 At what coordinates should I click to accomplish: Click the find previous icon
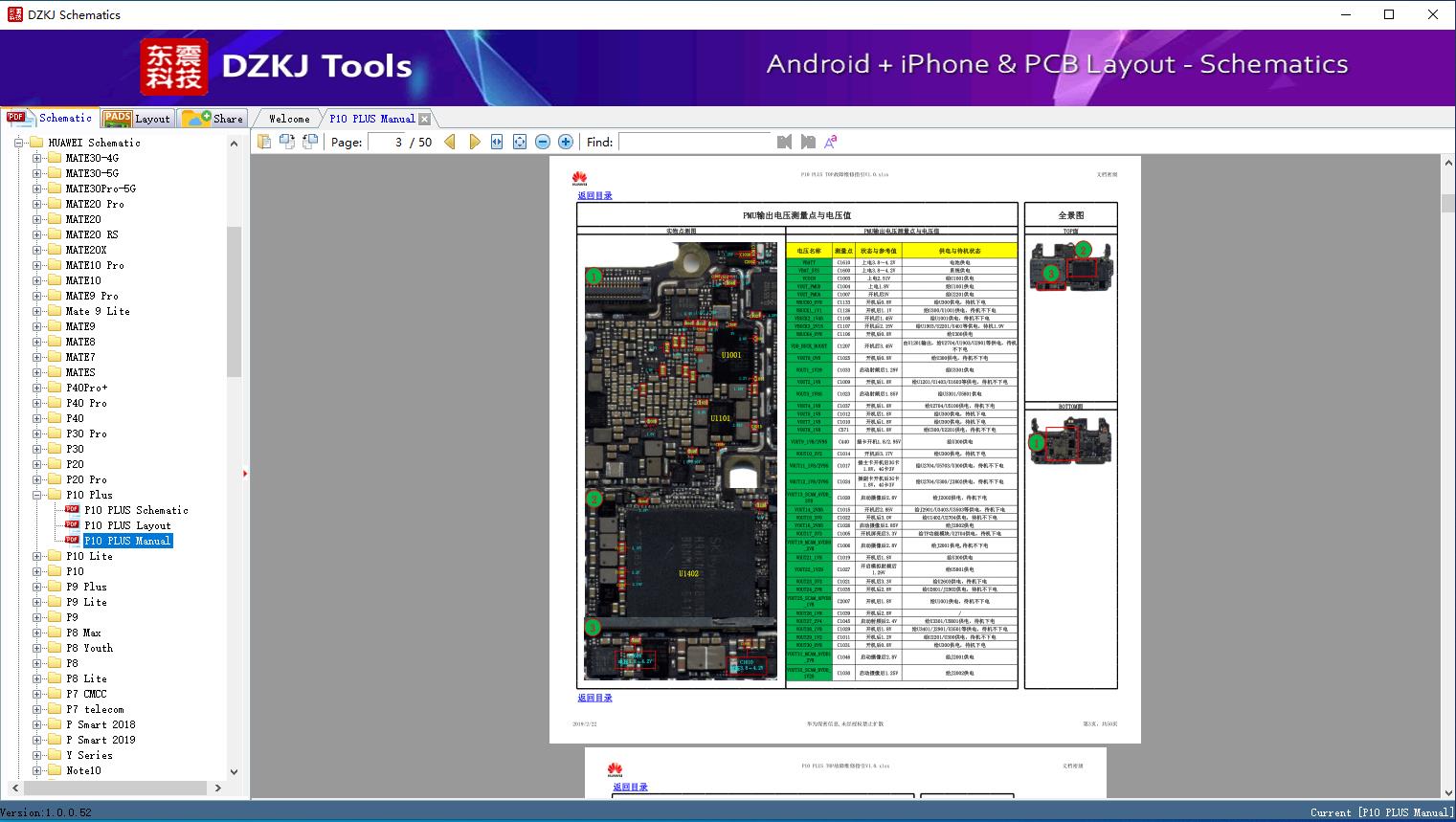[784, 142]
